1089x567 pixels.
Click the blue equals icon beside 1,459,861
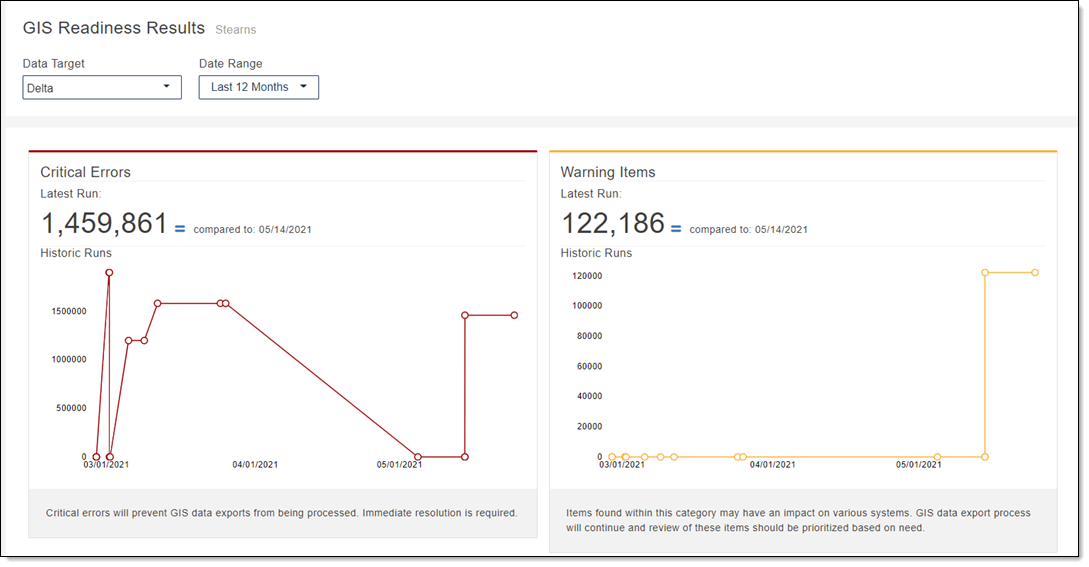[180, 229]
